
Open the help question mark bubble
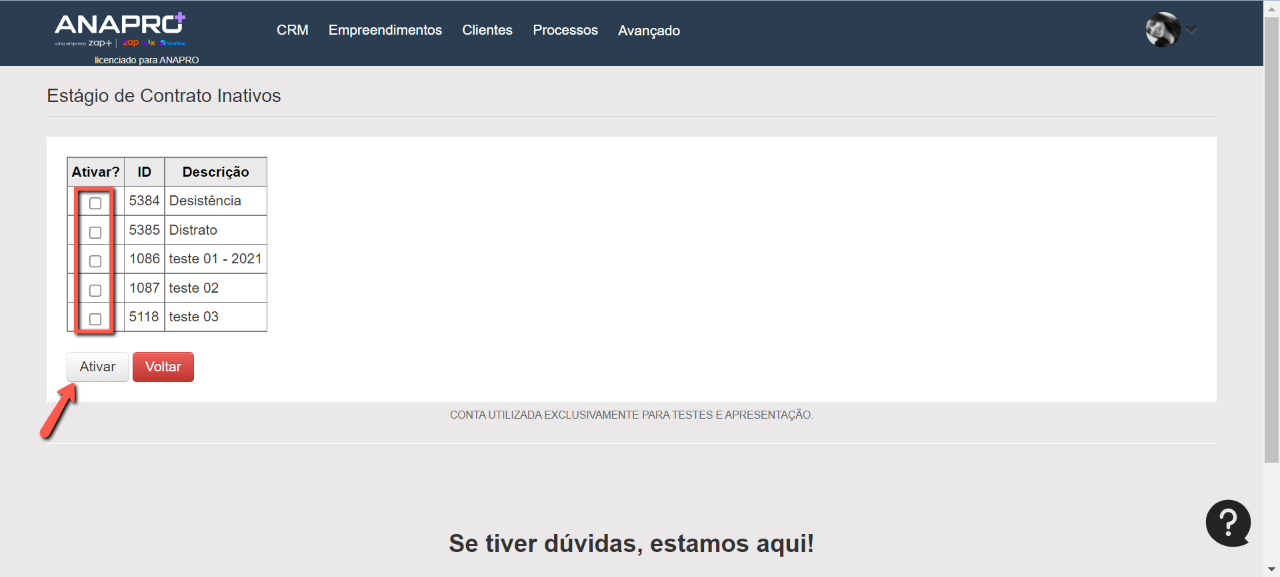(x=1228, y=522)
